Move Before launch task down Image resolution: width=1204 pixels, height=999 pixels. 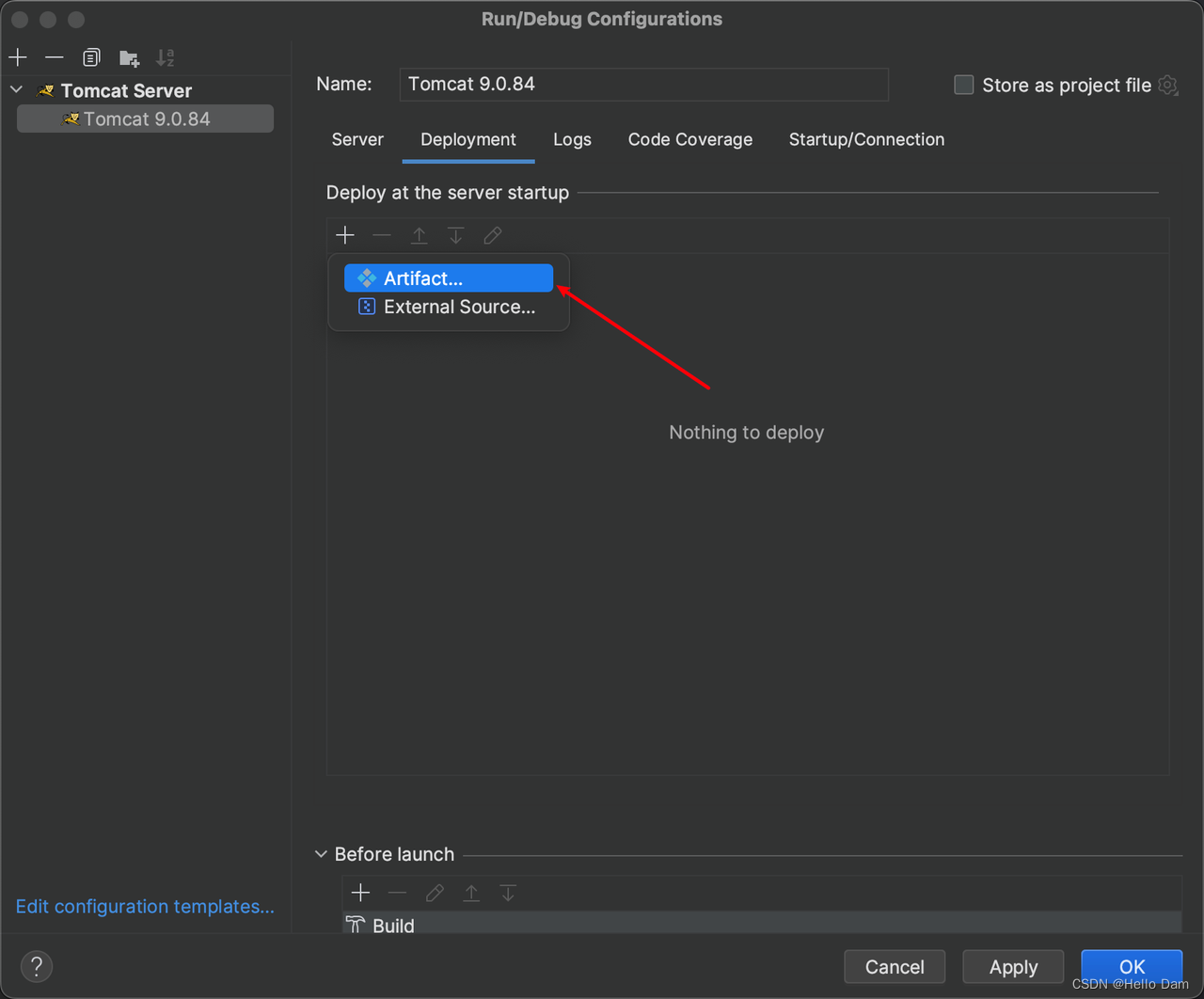[x=508, y=893]
